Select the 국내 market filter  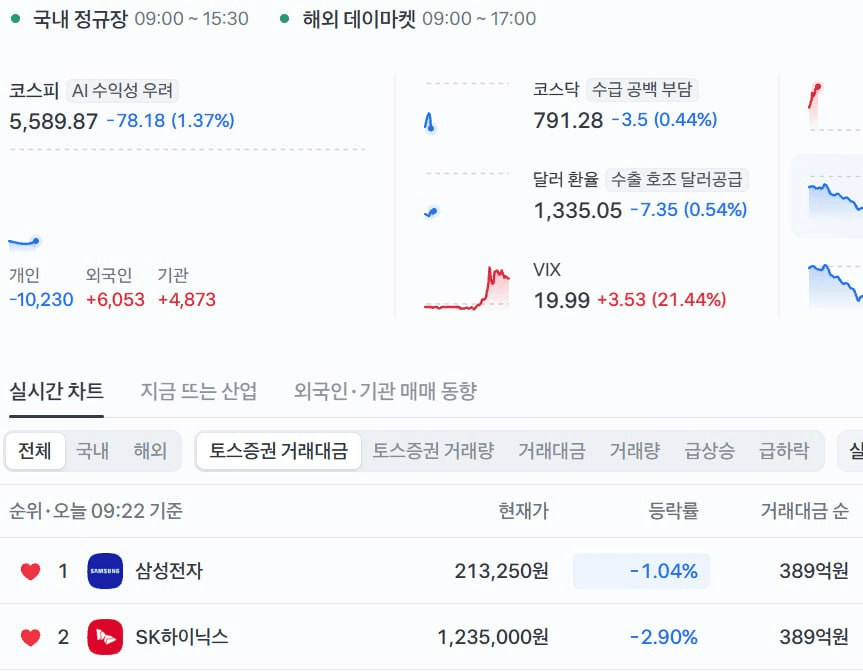(92, 451)
